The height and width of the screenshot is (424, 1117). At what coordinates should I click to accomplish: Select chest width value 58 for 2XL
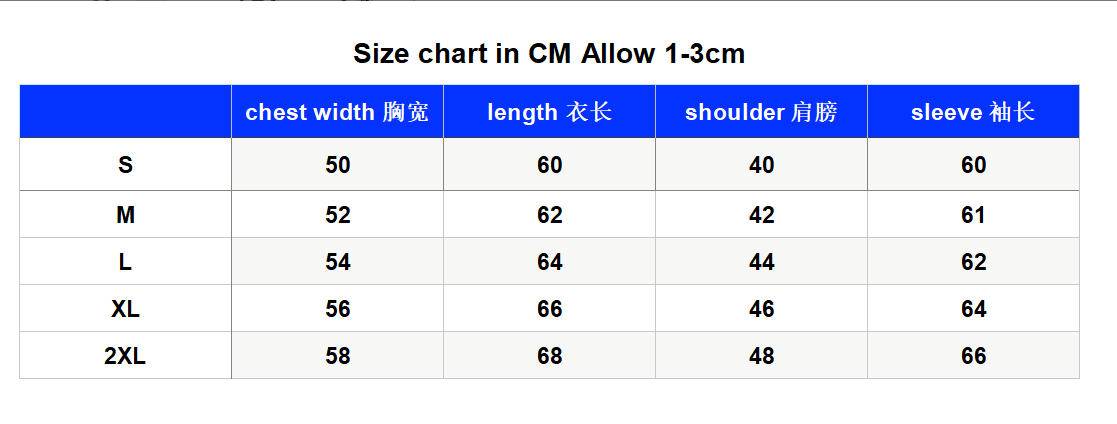click(338, 356)
